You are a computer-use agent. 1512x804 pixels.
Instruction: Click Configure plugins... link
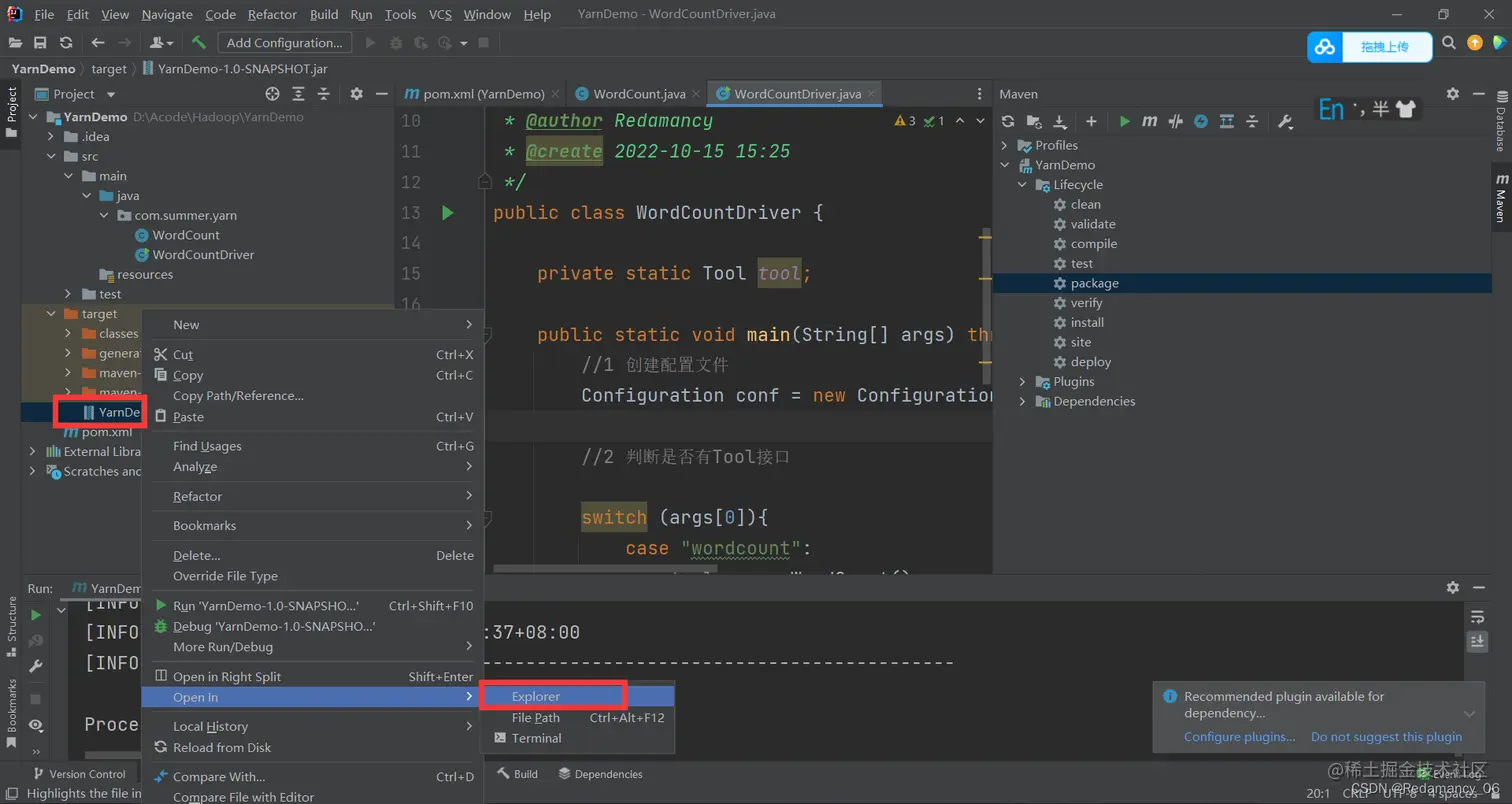(x=1239, y=737)
